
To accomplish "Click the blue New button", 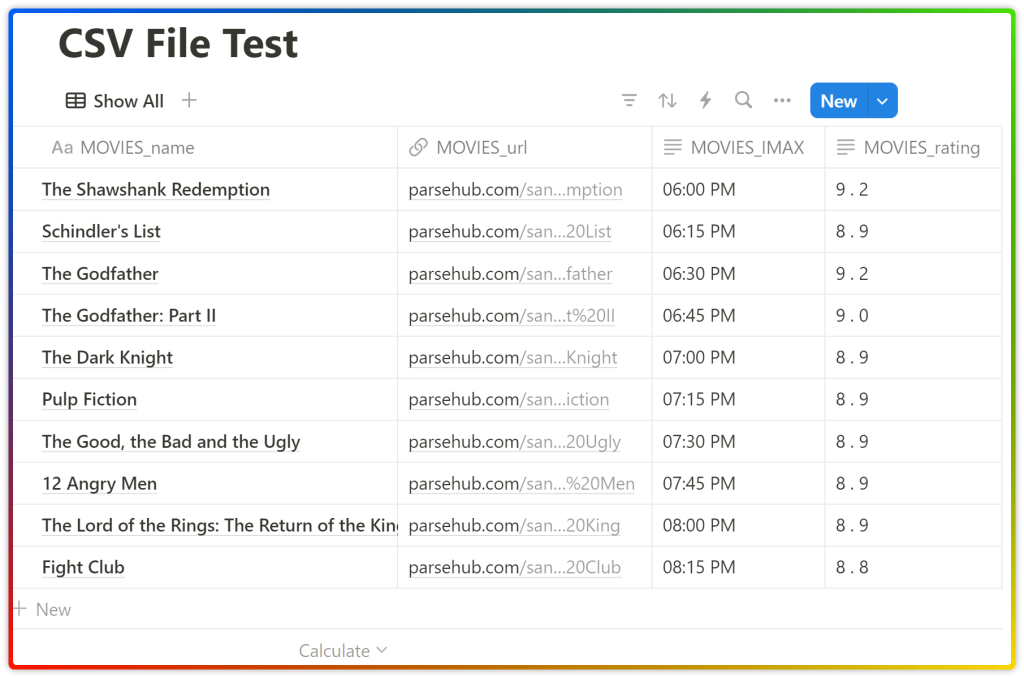I will 839,101.
